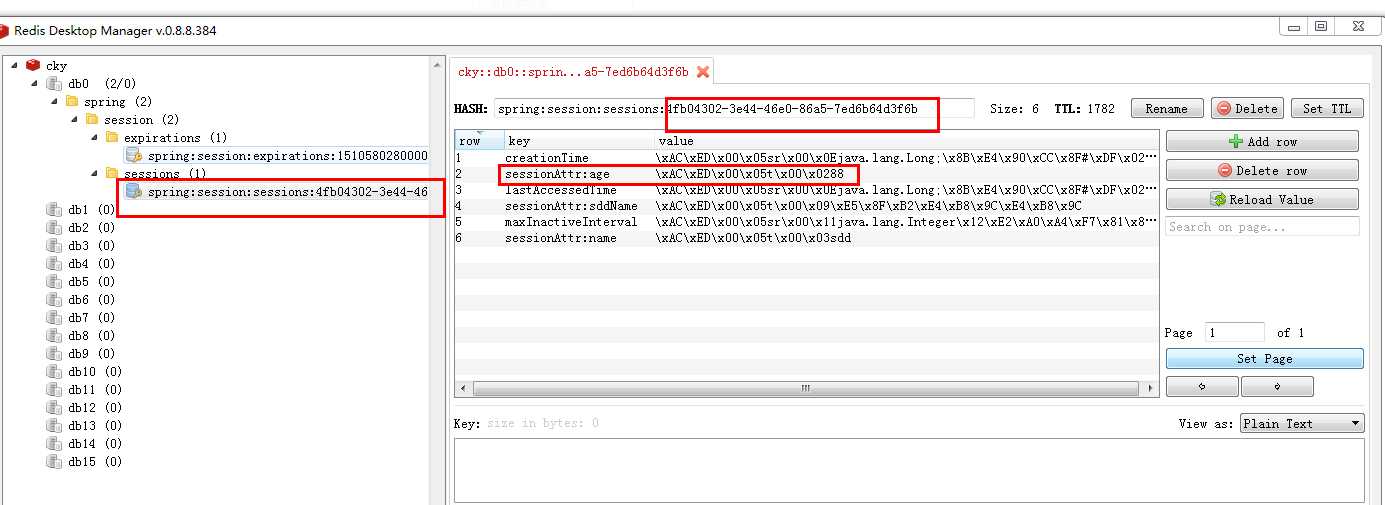Select db3 (0) in the tree
This screenshot has width=1385, height=505.
(x=91, y=246)
